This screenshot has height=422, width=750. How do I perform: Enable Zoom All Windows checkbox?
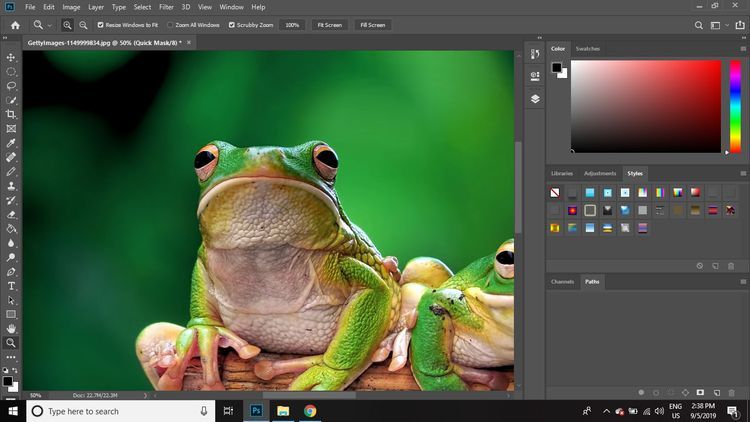(x=170, y=25)
